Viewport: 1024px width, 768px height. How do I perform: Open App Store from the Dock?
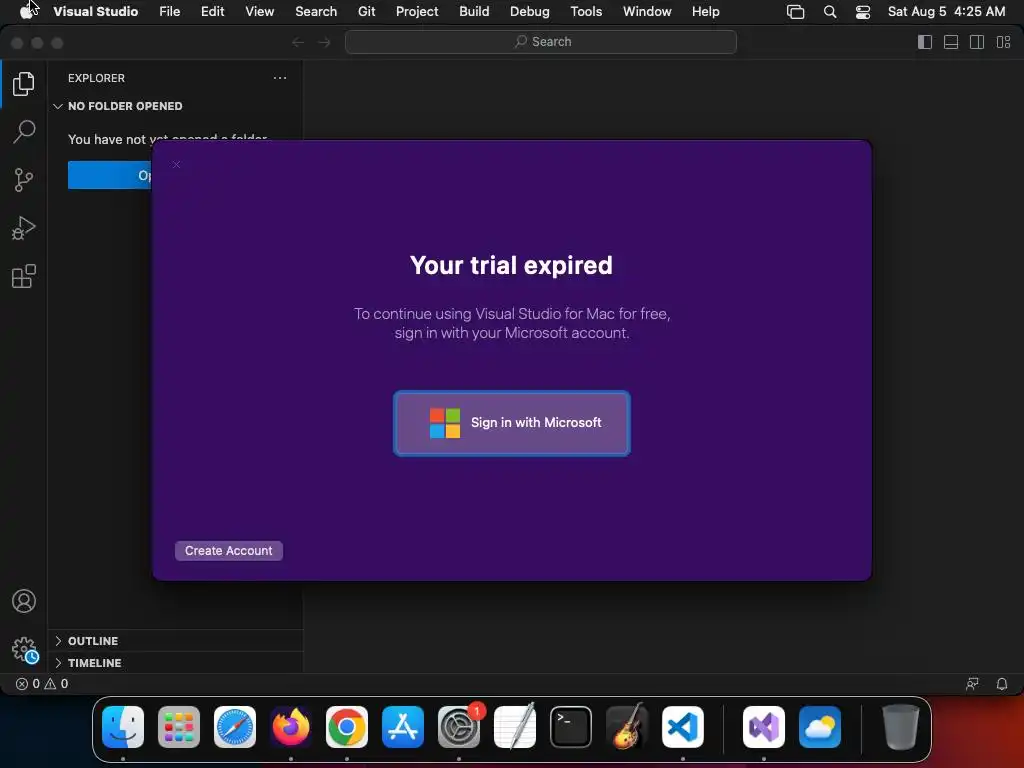(403, 727)
